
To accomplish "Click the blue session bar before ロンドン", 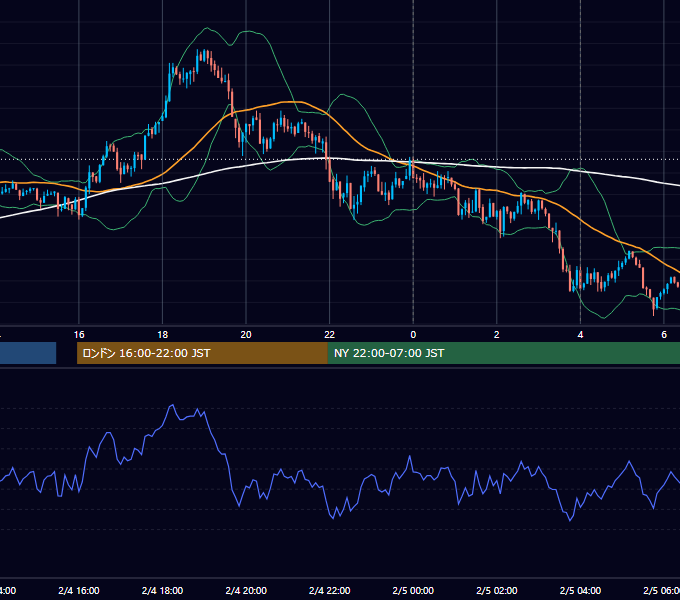I will coord(28,353).
